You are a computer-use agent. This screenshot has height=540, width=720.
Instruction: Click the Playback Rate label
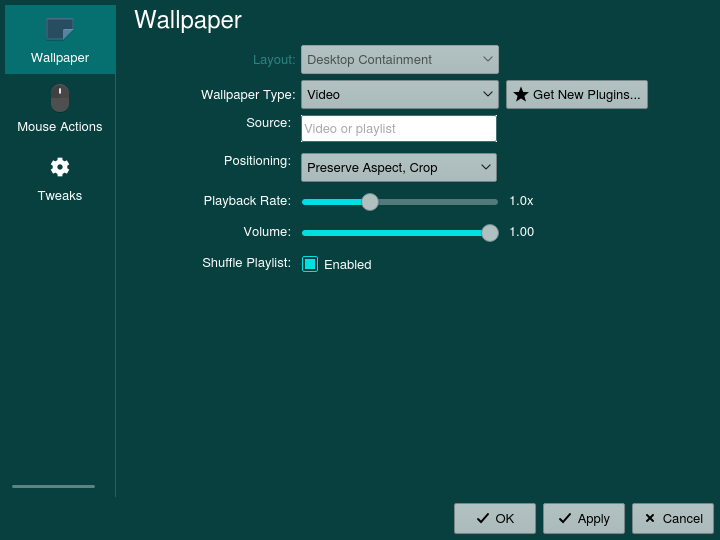click(x=248, y=201)
